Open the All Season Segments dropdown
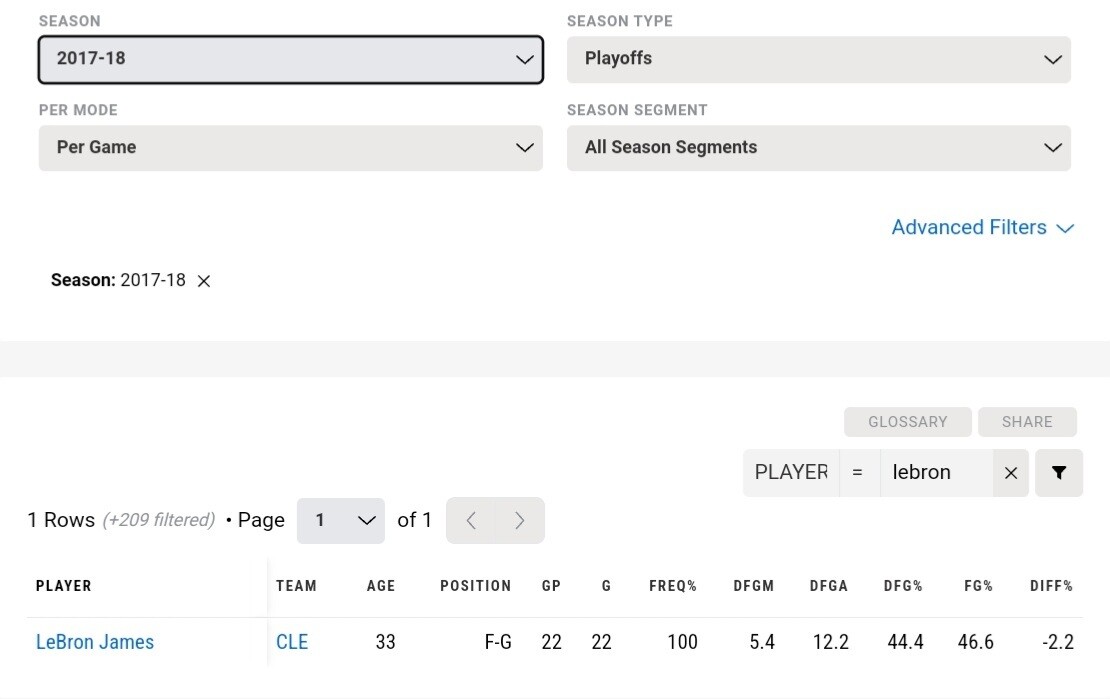Image resolution: width=1110 pixels, height=699 pixels. (818, 148)
